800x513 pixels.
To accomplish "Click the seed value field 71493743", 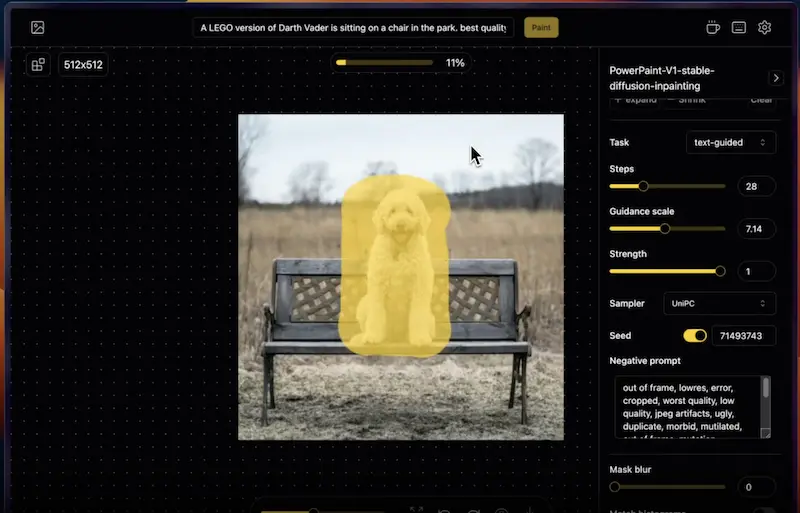I will [744, 335].
